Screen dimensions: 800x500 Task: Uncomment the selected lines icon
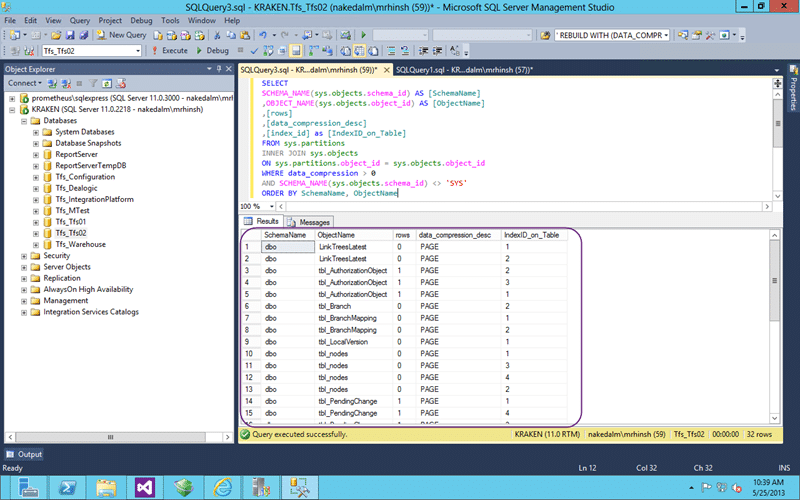click(405, 51)
